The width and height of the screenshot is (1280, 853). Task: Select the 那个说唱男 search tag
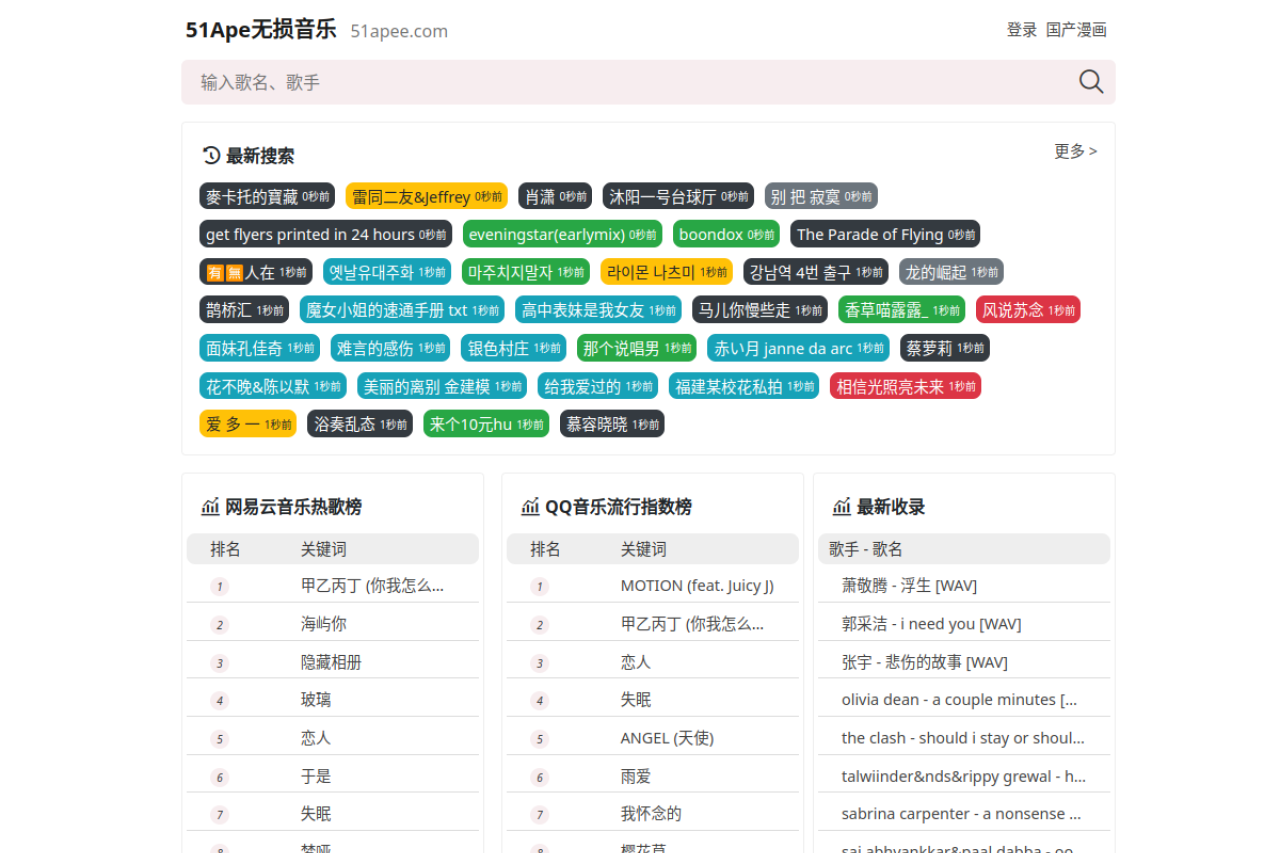pyautogui.click(x=637, y=348)
